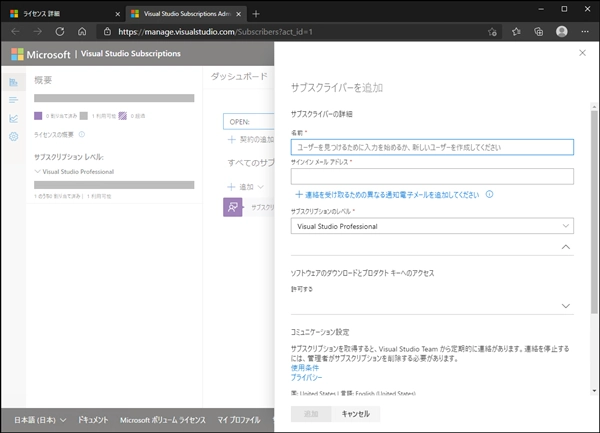Screen dimensions: 600x433
Task: Click the striped 超過 legend swatch
Action: click(122, 116)
